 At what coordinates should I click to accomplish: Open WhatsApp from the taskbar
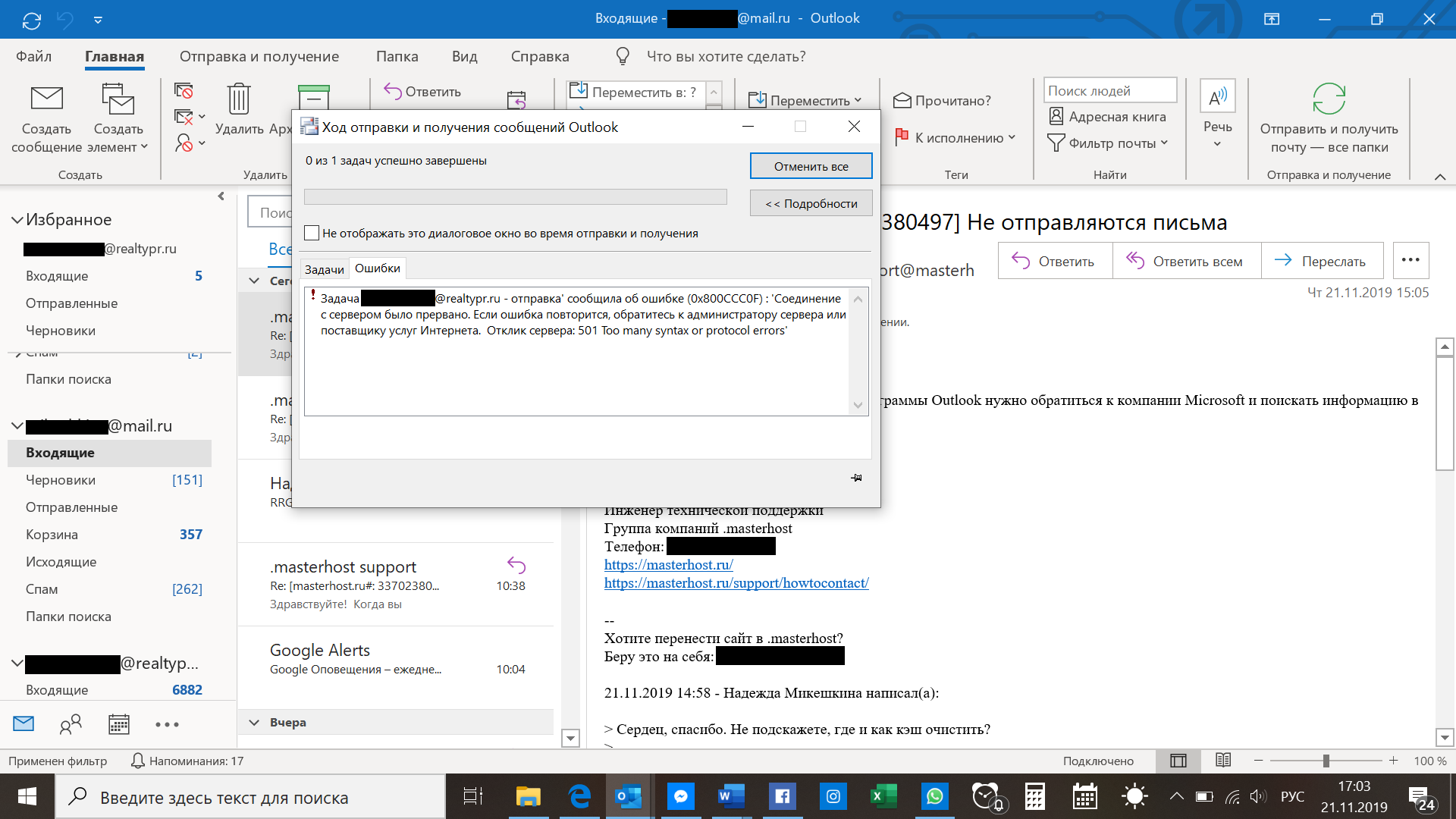[934, 796]
